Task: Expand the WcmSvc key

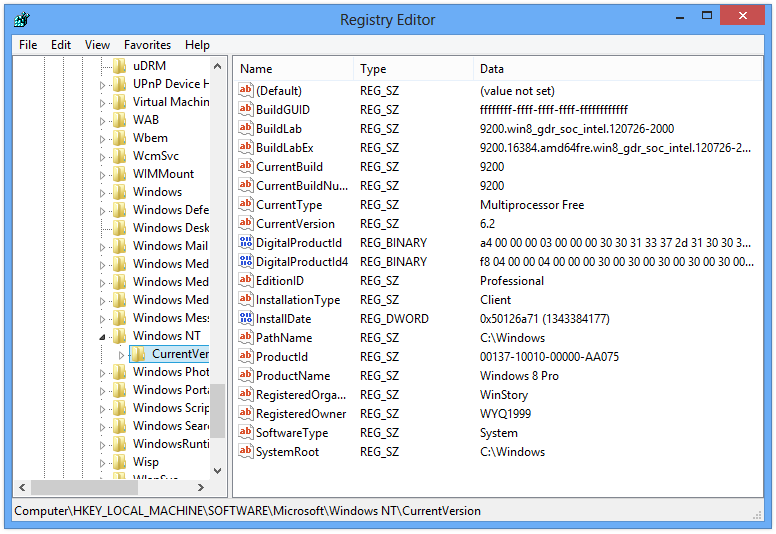Action: click(102, 157)
